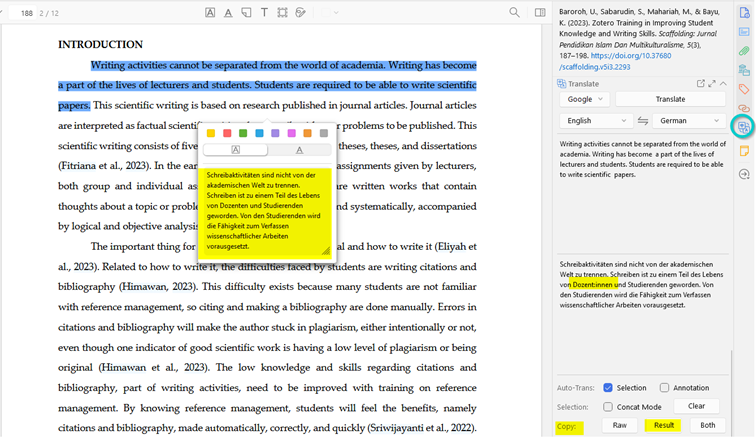Choose gray annotation color swatch
The image size is (756, 439).
coord(324,133)
